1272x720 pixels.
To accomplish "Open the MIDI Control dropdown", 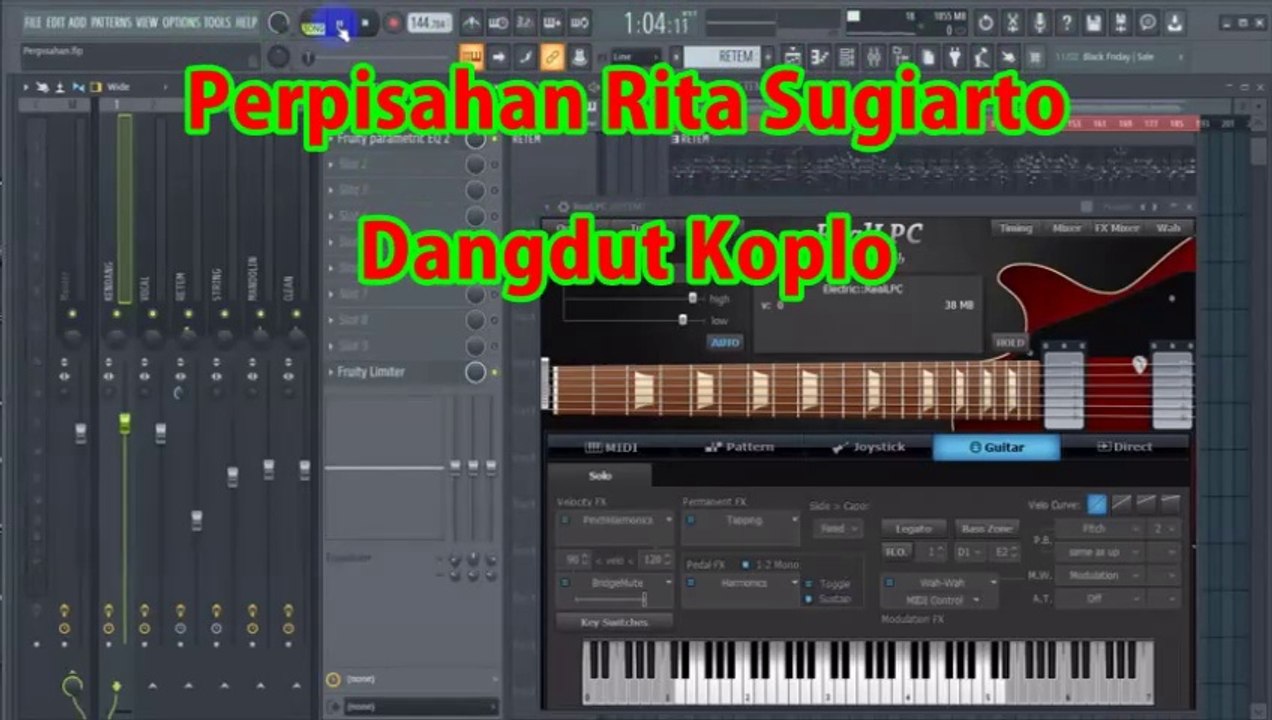I will point(939,600).
